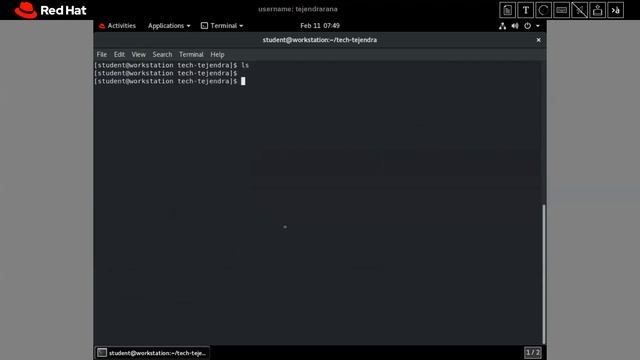Click the terminal window scrollbar
Viewport: 640px width, 360px height.
544,274
